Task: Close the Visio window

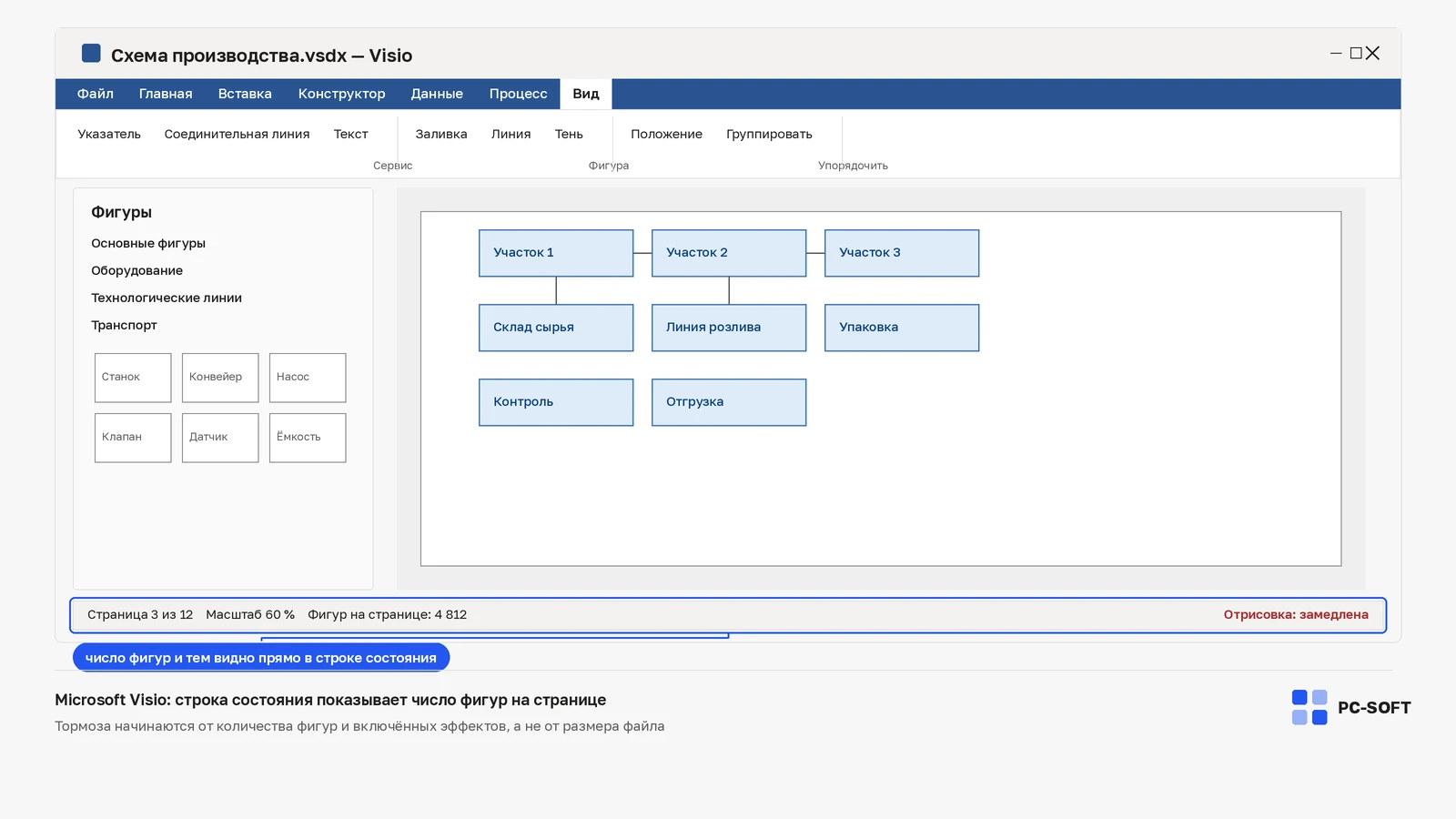Action: pyautogui.click(x=1373, y=54)
